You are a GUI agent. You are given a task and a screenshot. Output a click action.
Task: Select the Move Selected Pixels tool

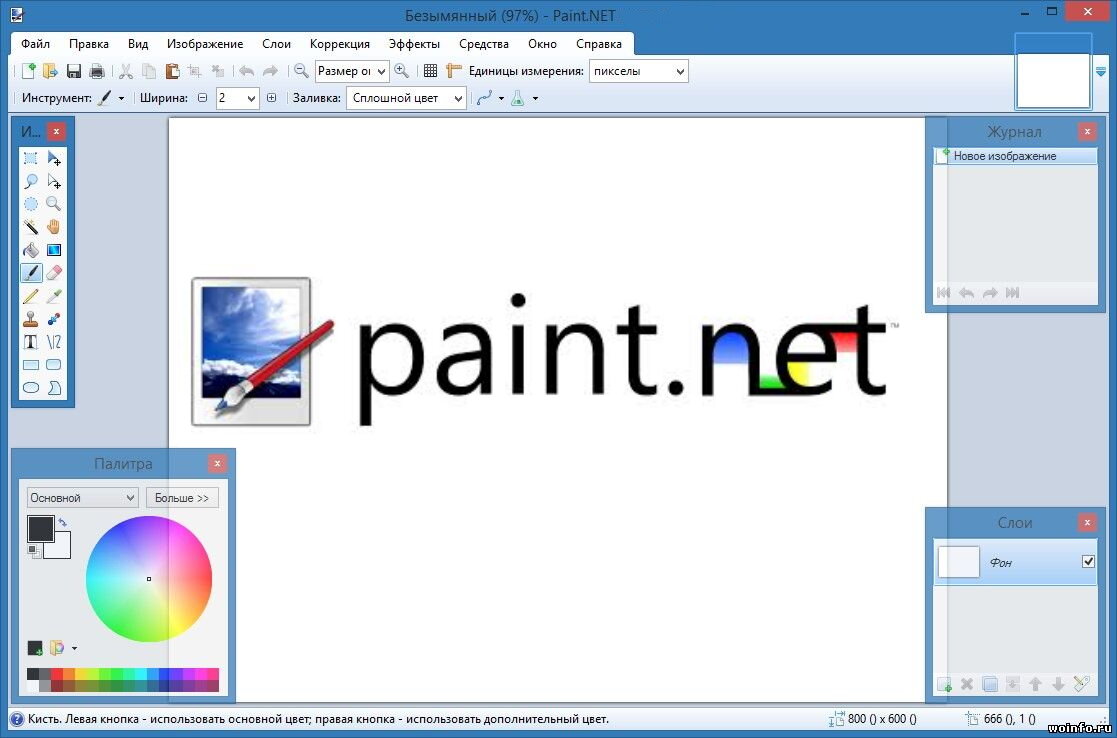(x=54, y=158)
